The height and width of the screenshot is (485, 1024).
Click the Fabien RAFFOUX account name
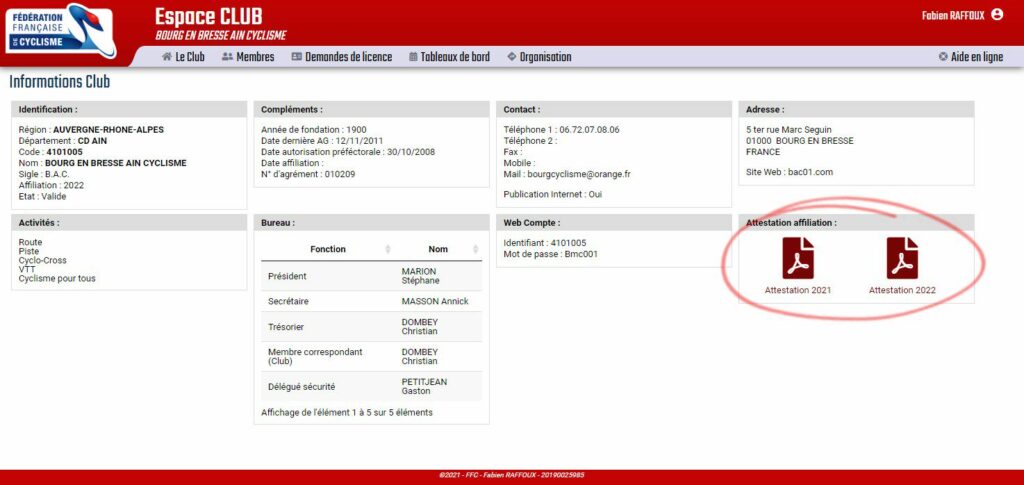click(952, 15)
